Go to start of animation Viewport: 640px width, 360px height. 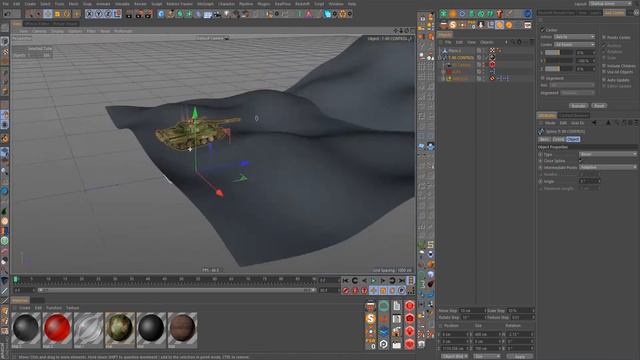[x=345, y=281]
